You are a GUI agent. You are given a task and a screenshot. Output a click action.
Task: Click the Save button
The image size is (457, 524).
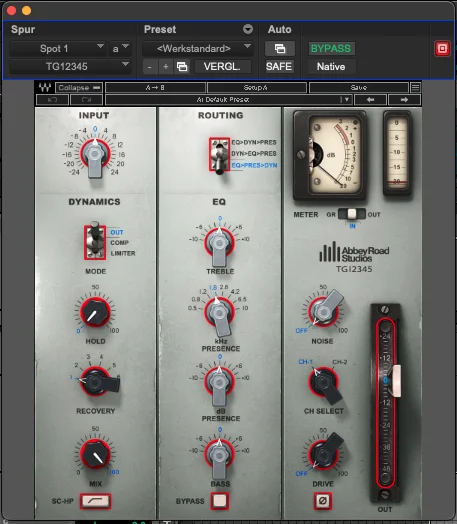[x=358, y=88]
